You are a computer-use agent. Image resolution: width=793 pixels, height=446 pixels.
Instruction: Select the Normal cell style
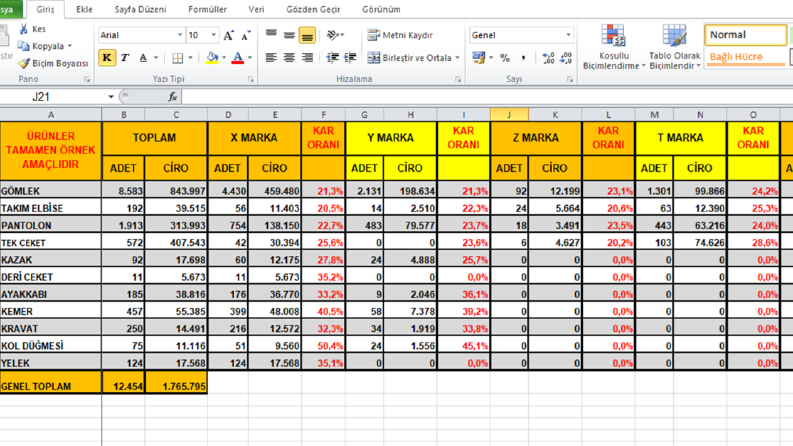[745, 35]
